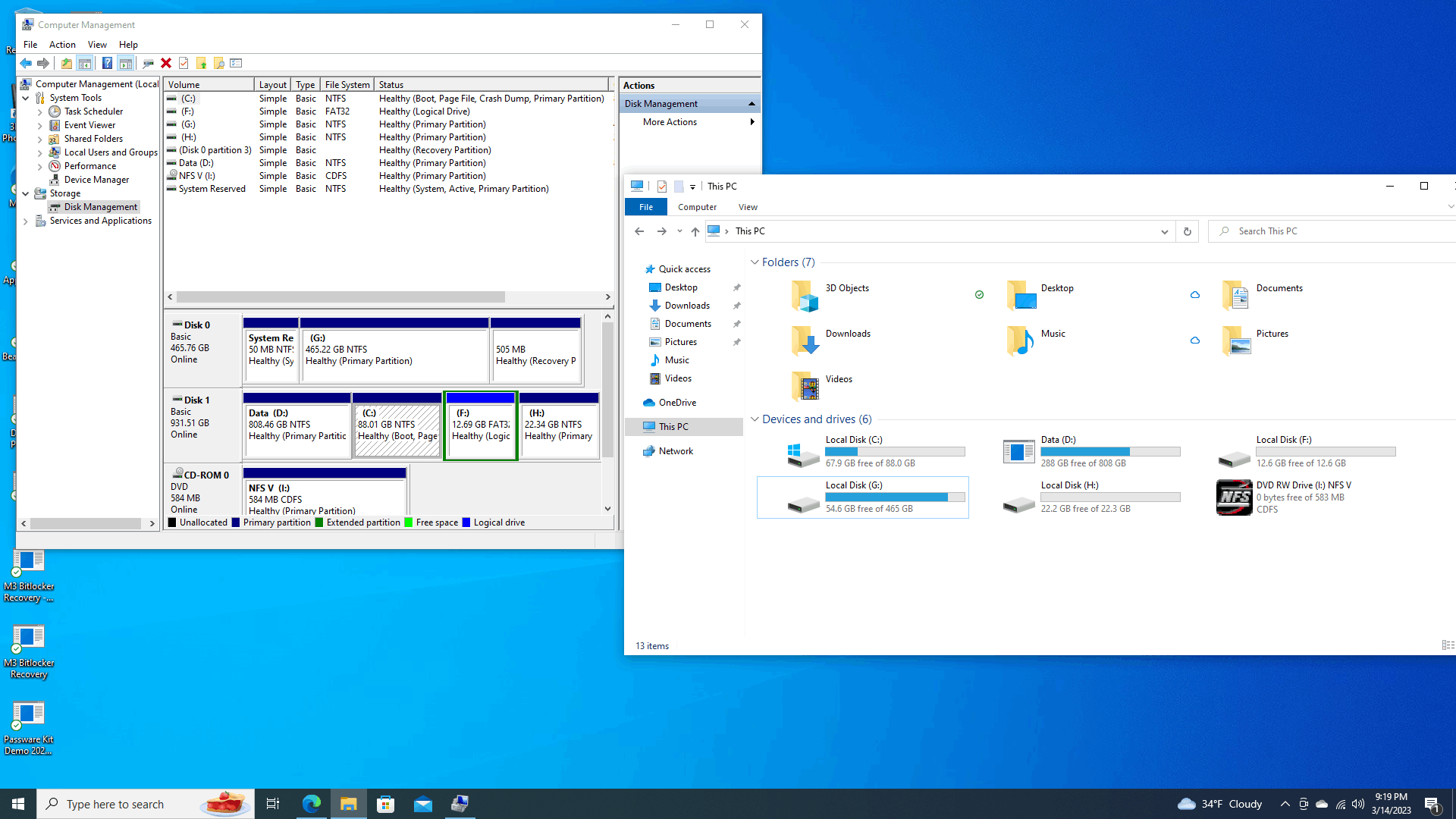Click the Up one level folder icon
1456x819 pixels.
tap(67, 64)
